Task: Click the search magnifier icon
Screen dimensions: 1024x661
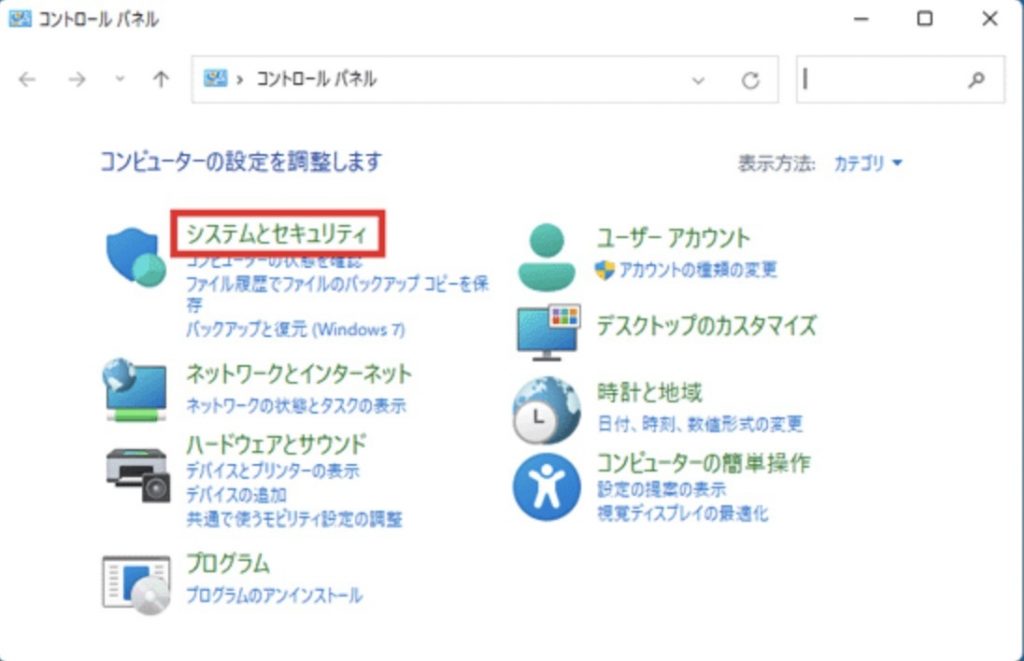Action: coord(976,80)
